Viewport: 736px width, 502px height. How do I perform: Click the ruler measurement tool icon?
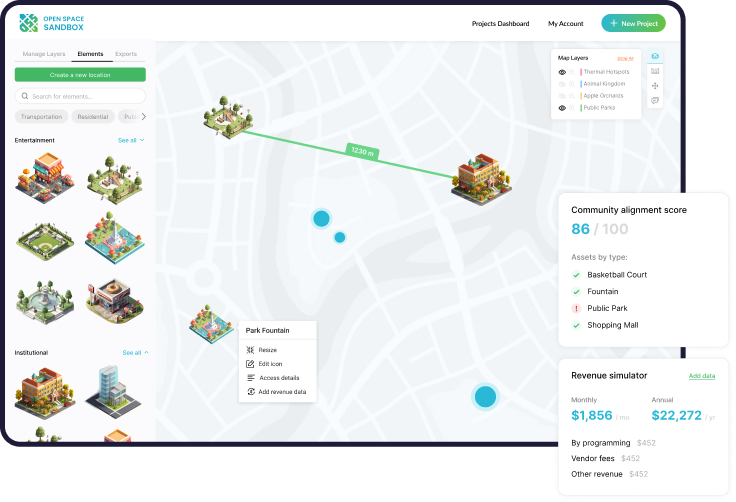point(655,72)
